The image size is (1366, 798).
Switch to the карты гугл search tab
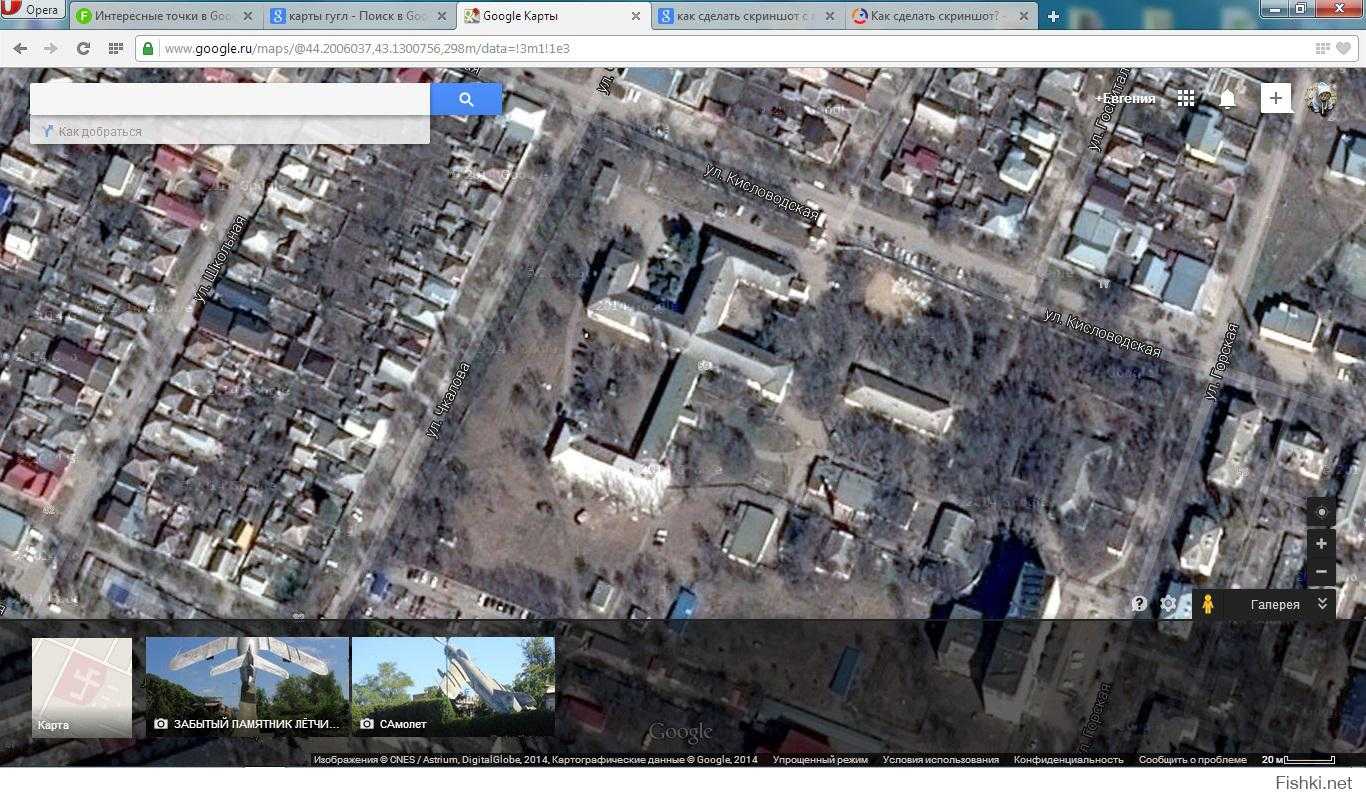(358, 16)
